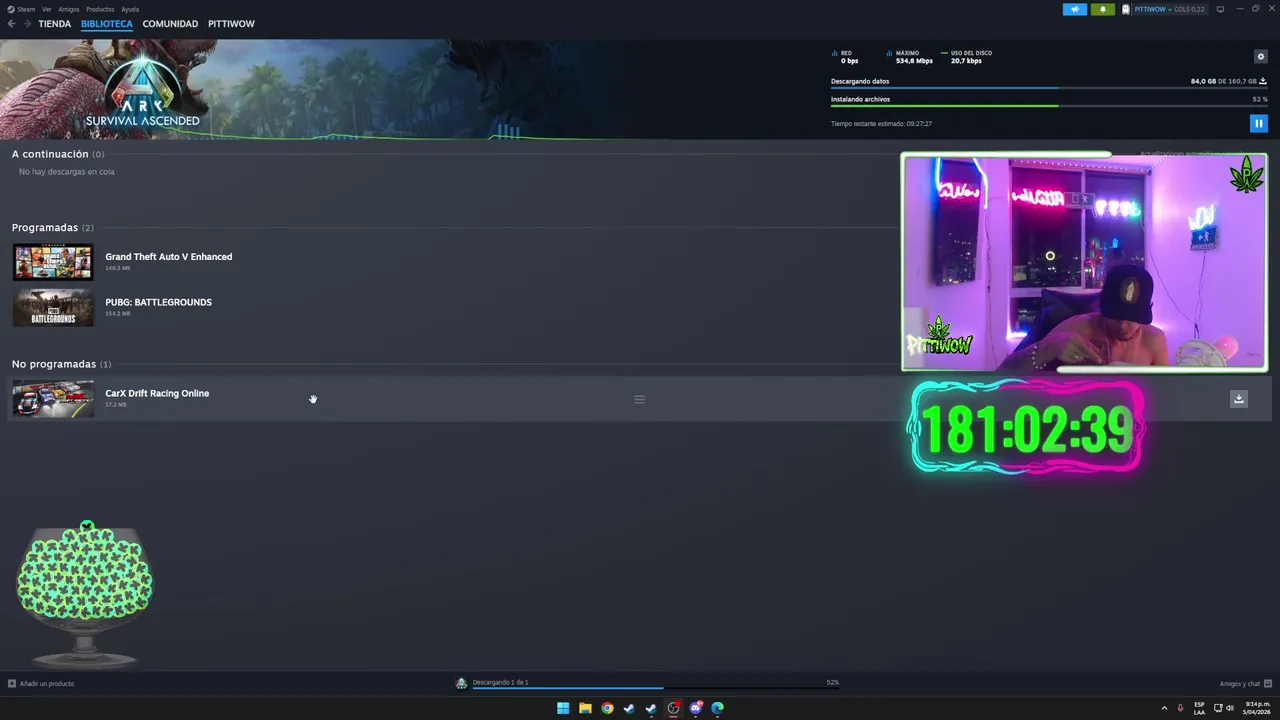
Task: Open the red circular taskbar app
Action: (x=674, y=708)
